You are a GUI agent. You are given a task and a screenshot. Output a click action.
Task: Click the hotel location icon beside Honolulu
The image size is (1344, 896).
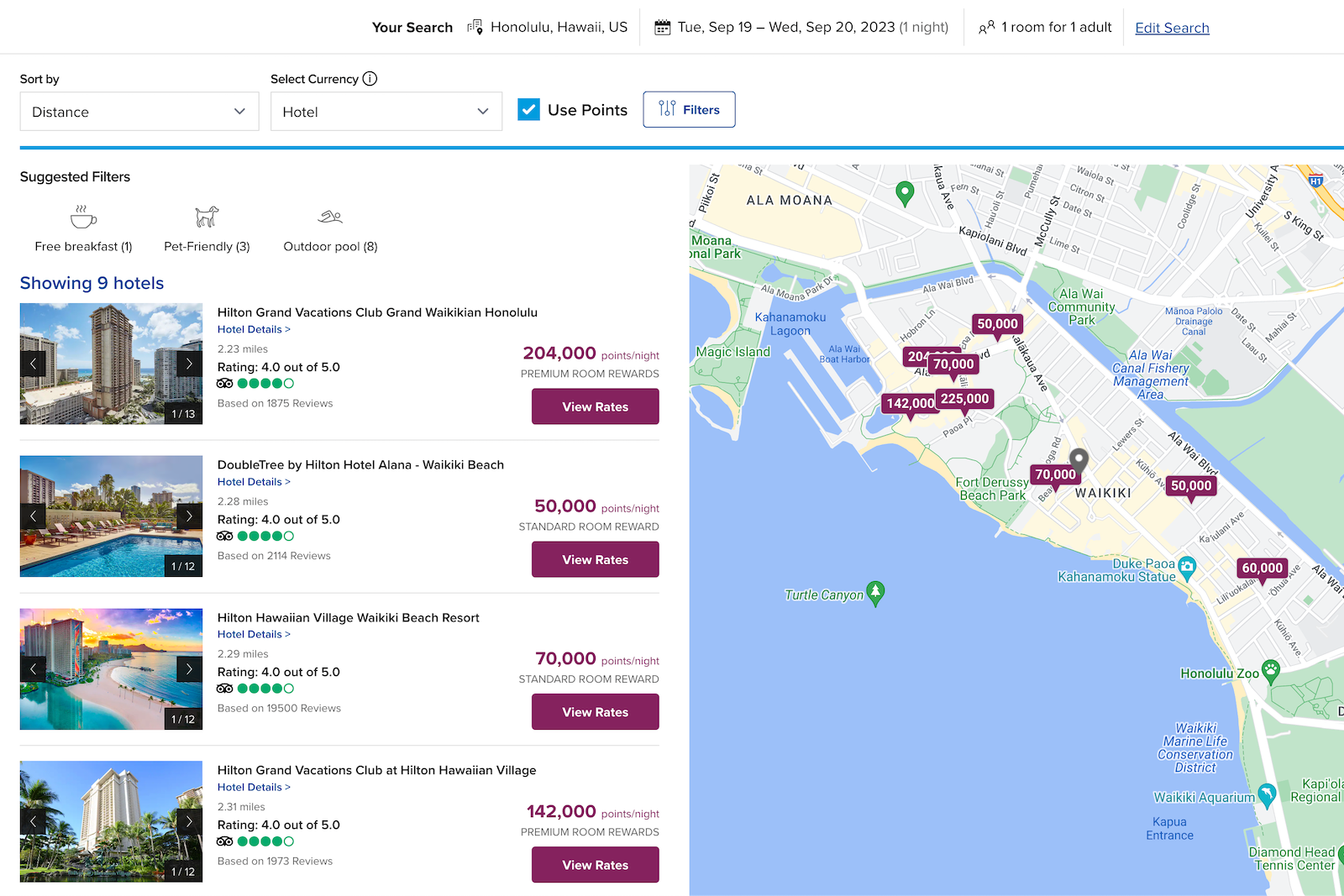[475, 27]
